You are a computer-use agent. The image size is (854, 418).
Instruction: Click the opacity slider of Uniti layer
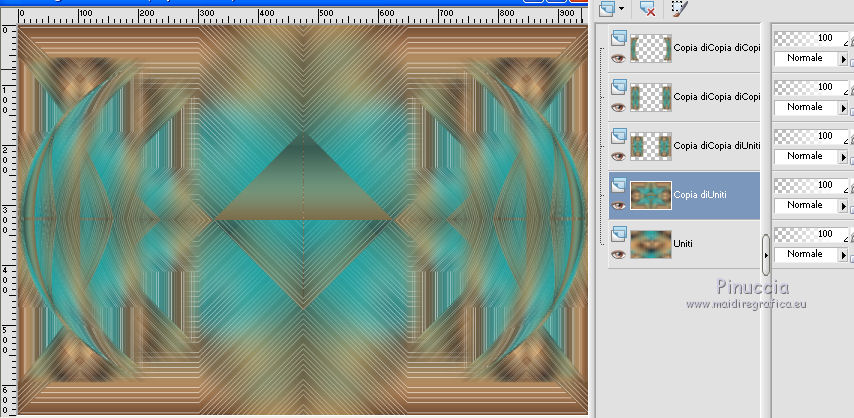(811, 234)
